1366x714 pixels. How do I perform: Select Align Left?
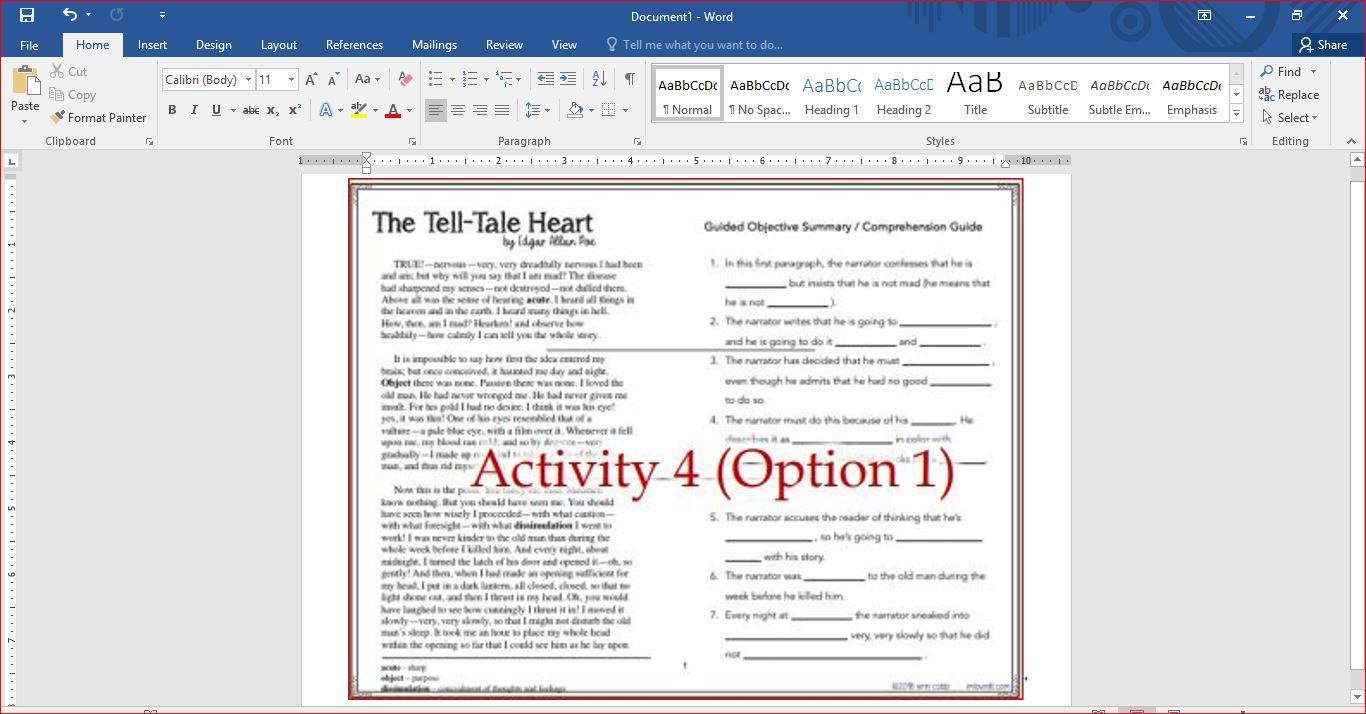click(x=435, y=110)
